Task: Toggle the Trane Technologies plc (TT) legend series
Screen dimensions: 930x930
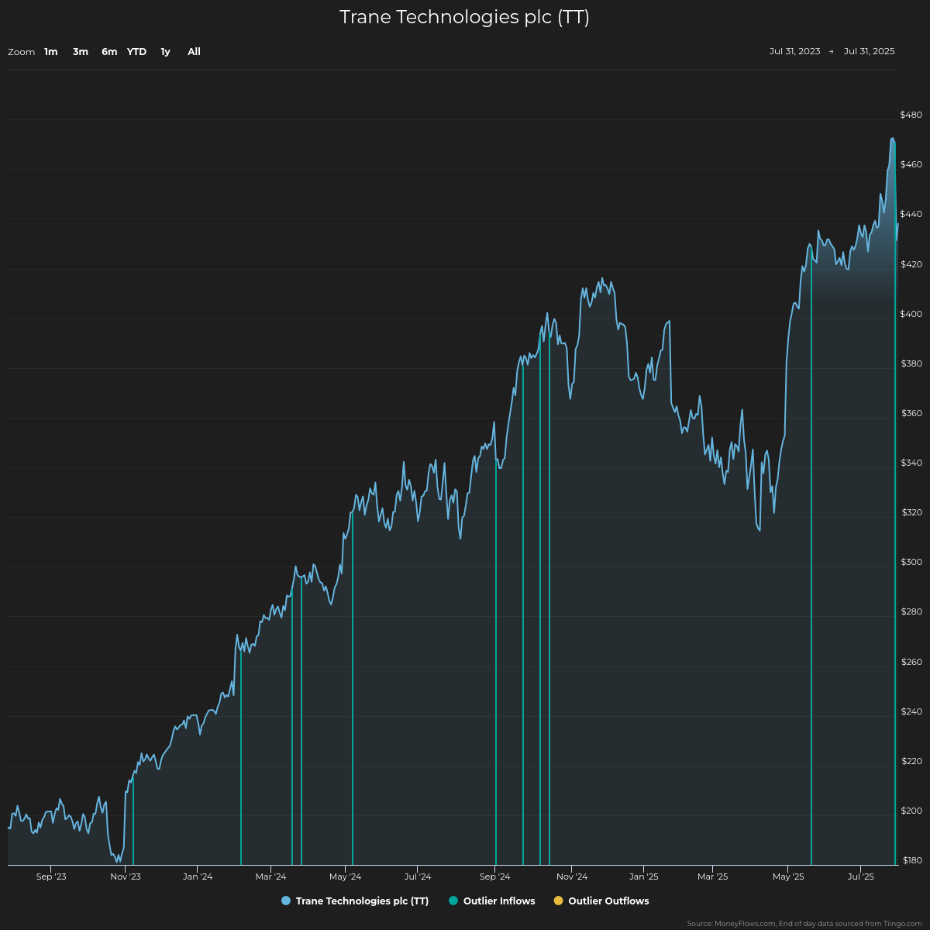Action: pos(355,901)
